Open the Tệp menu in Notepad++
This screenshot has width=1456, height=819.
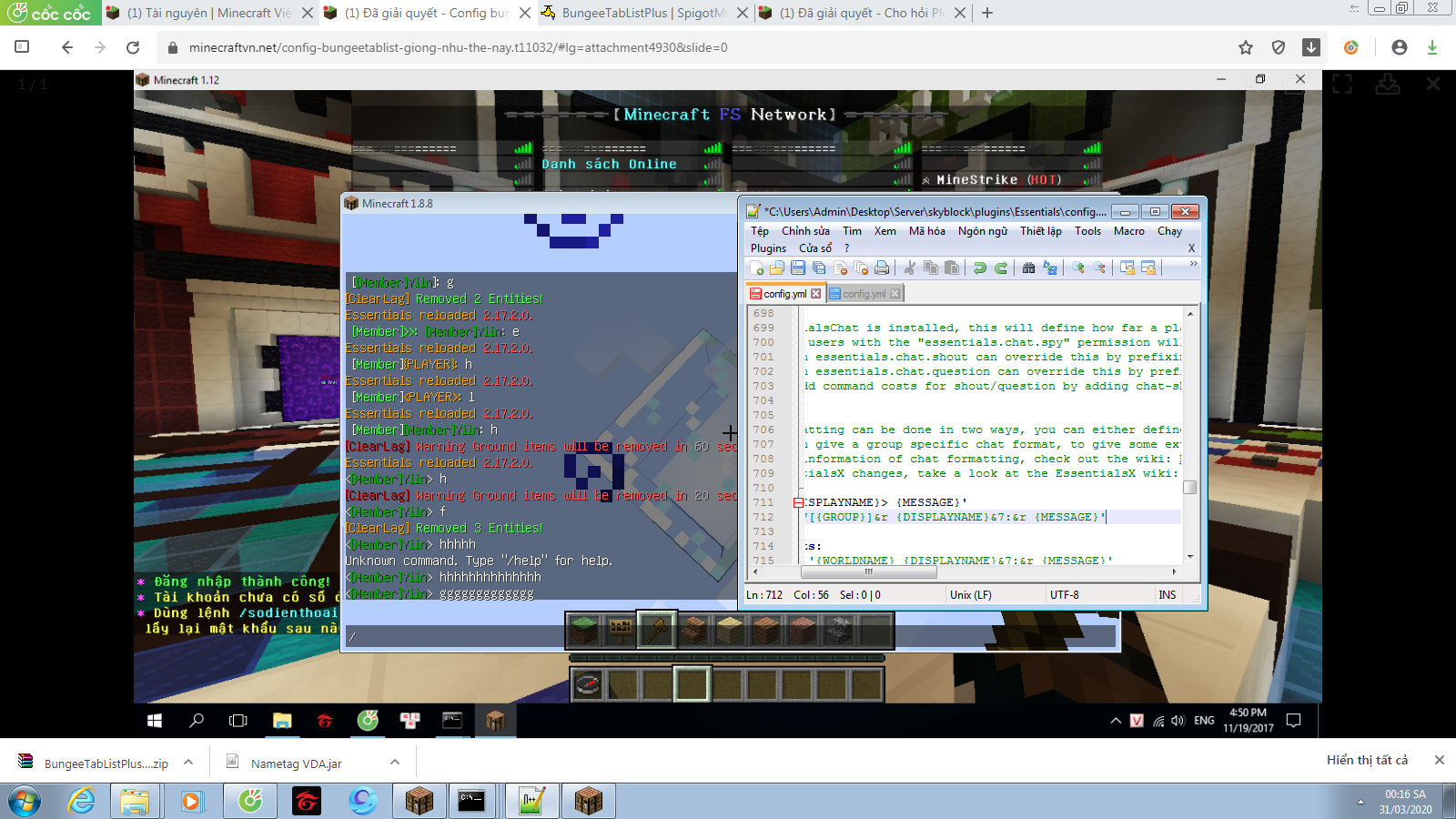(x=760, y=231)
